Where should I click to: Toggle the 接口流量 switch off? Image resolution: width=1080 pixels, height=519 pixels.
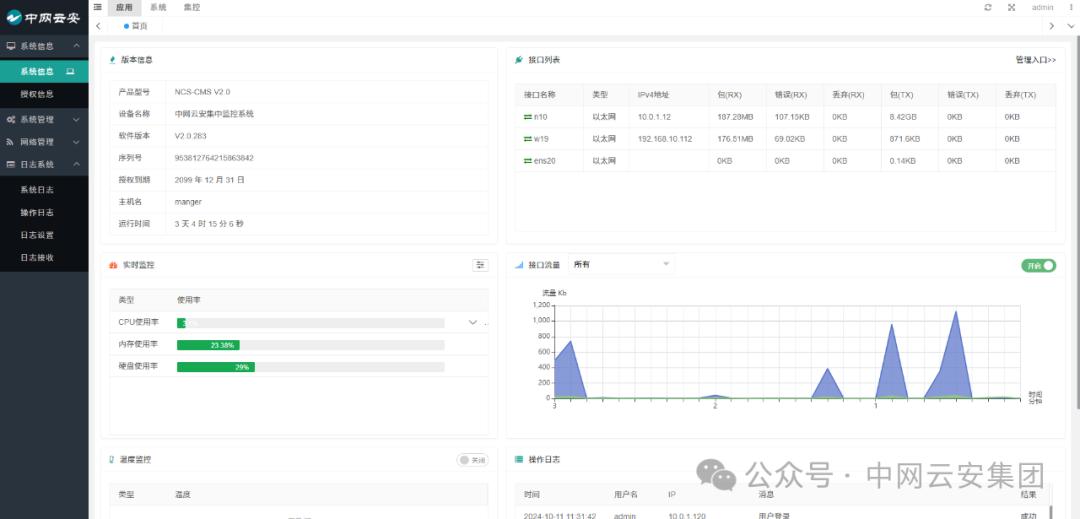[x=1038, y=265]
